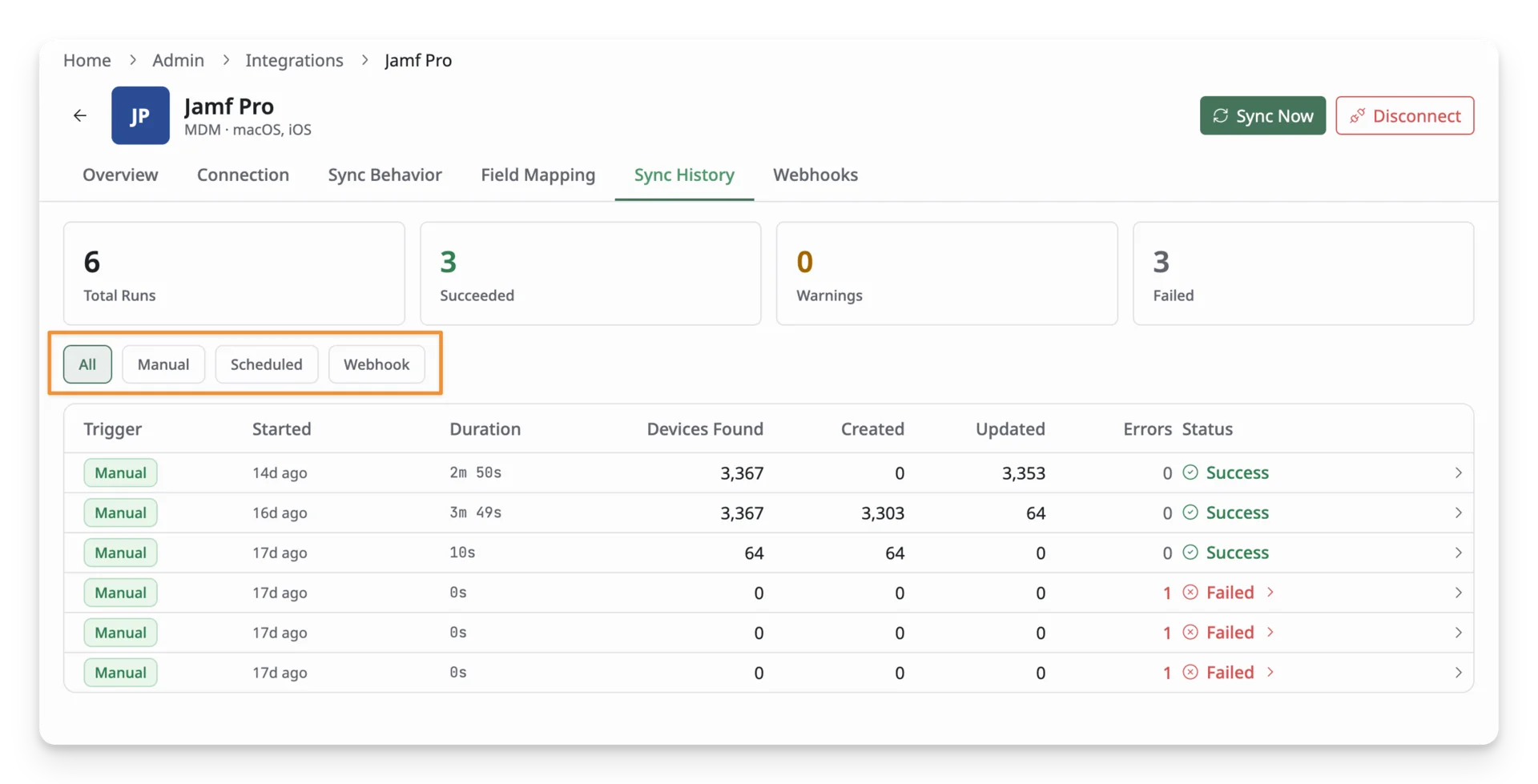Start a sync with the Sync Now button
This screenshot has height=784, width=1538.
1262,115
